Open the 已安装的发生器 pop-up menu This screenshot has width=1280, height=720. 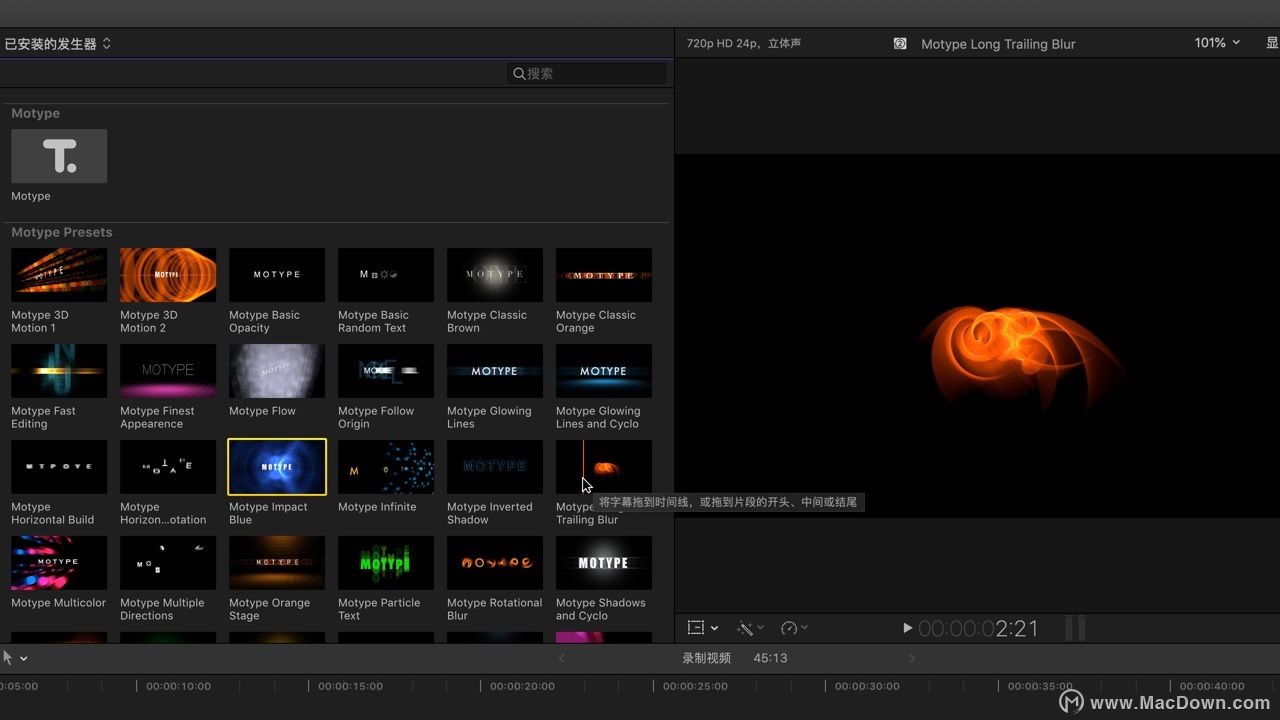pos(57,44)
